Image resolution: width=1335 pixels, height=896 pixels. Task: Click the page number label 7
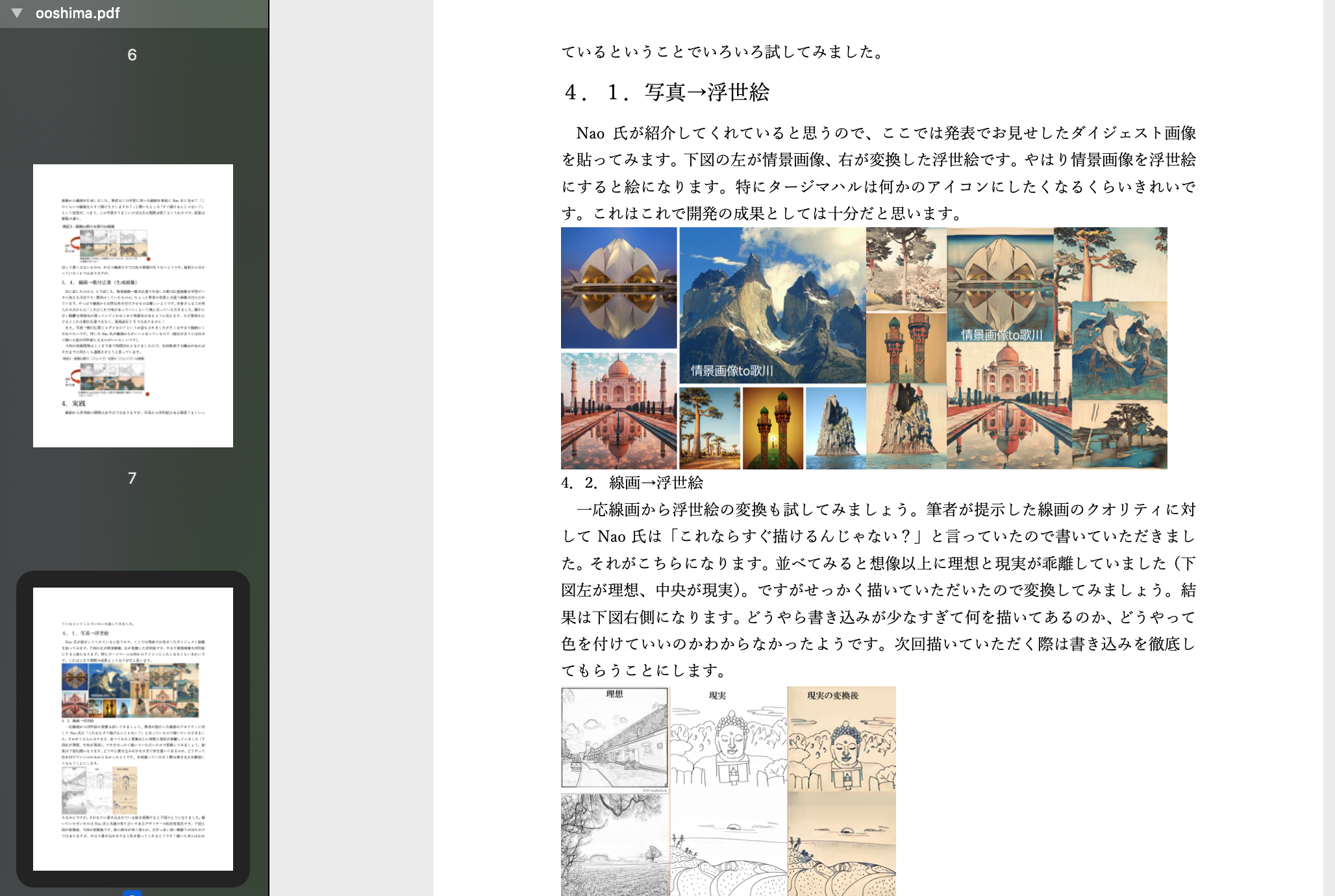pyautogui.click(x=132, y=478)
